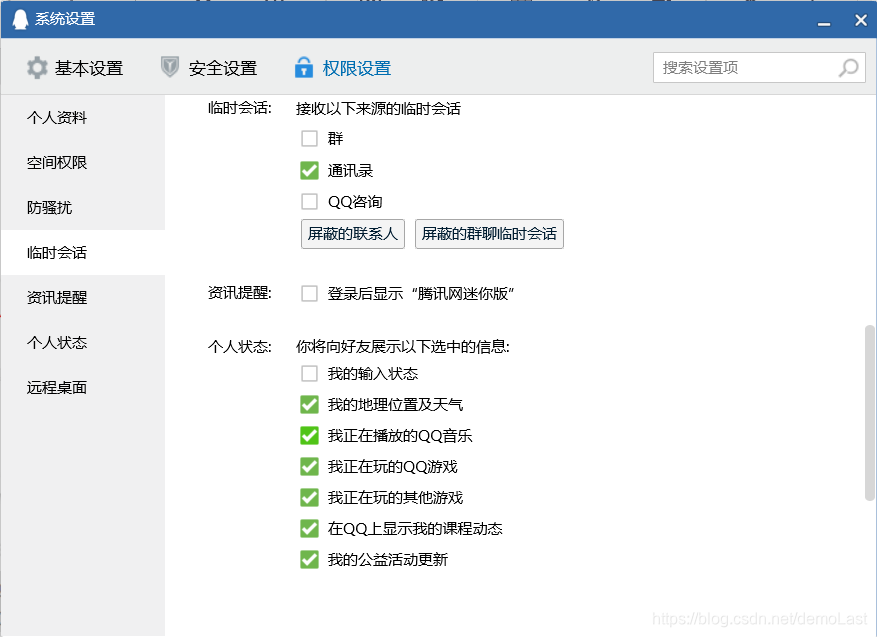Uncheck 我正在玩的其他游戏
877x637 pixels.
coord(309,497)
